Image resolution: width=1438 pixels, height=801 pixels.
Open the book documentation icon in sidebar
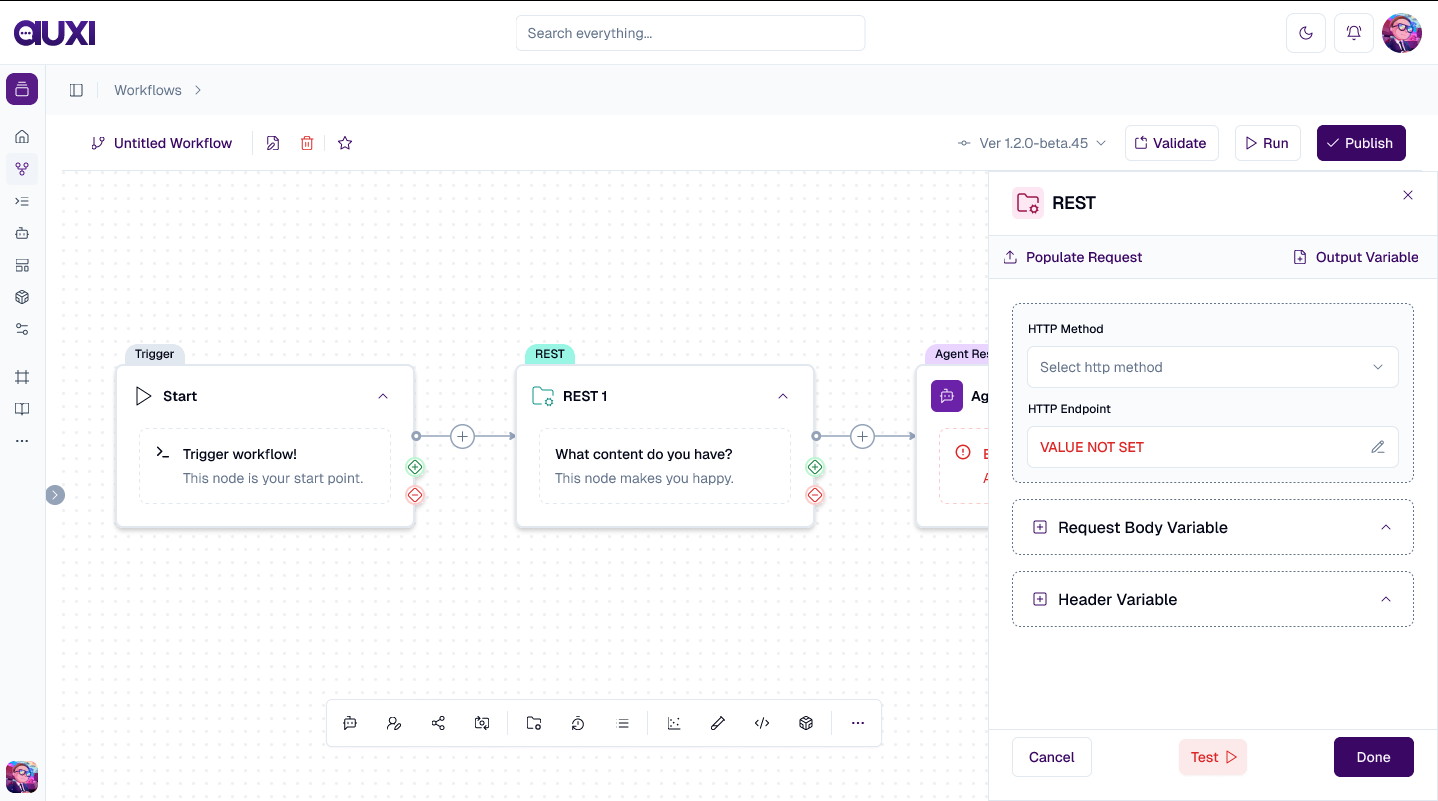(22, 409)
